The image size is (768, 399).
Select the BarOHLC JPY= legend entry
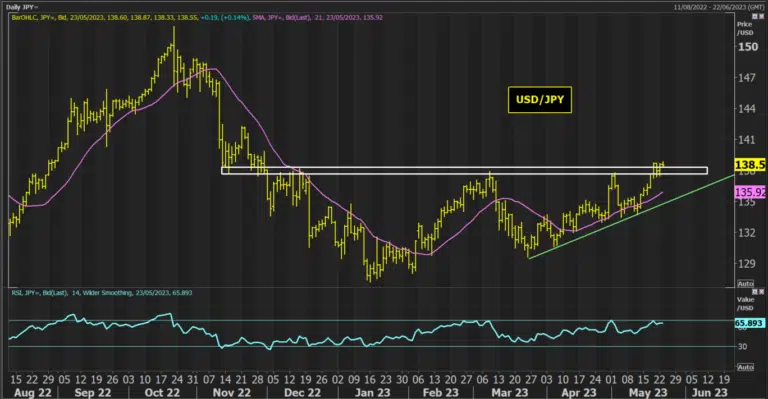[130, 17]
